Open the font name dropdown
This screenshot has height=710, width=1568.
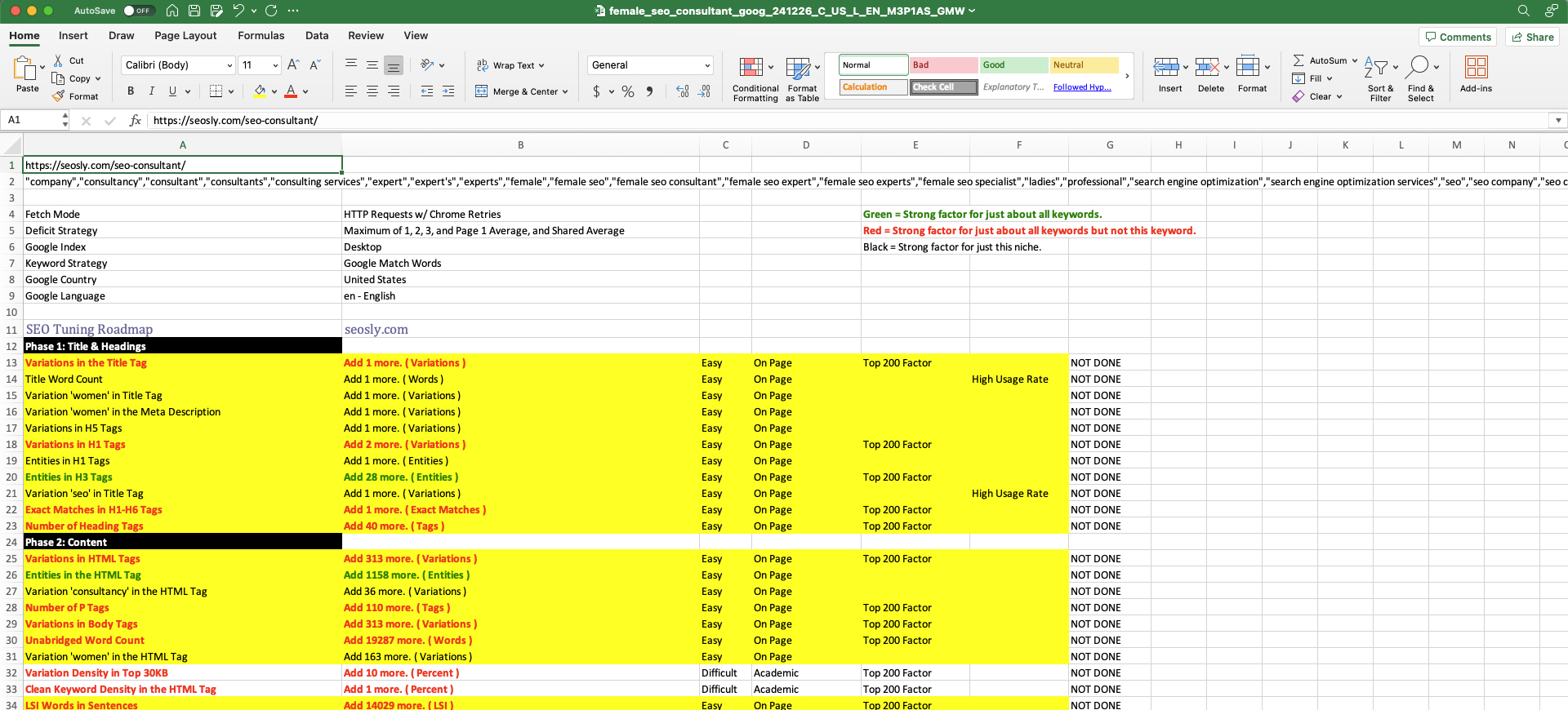(229, 65)
